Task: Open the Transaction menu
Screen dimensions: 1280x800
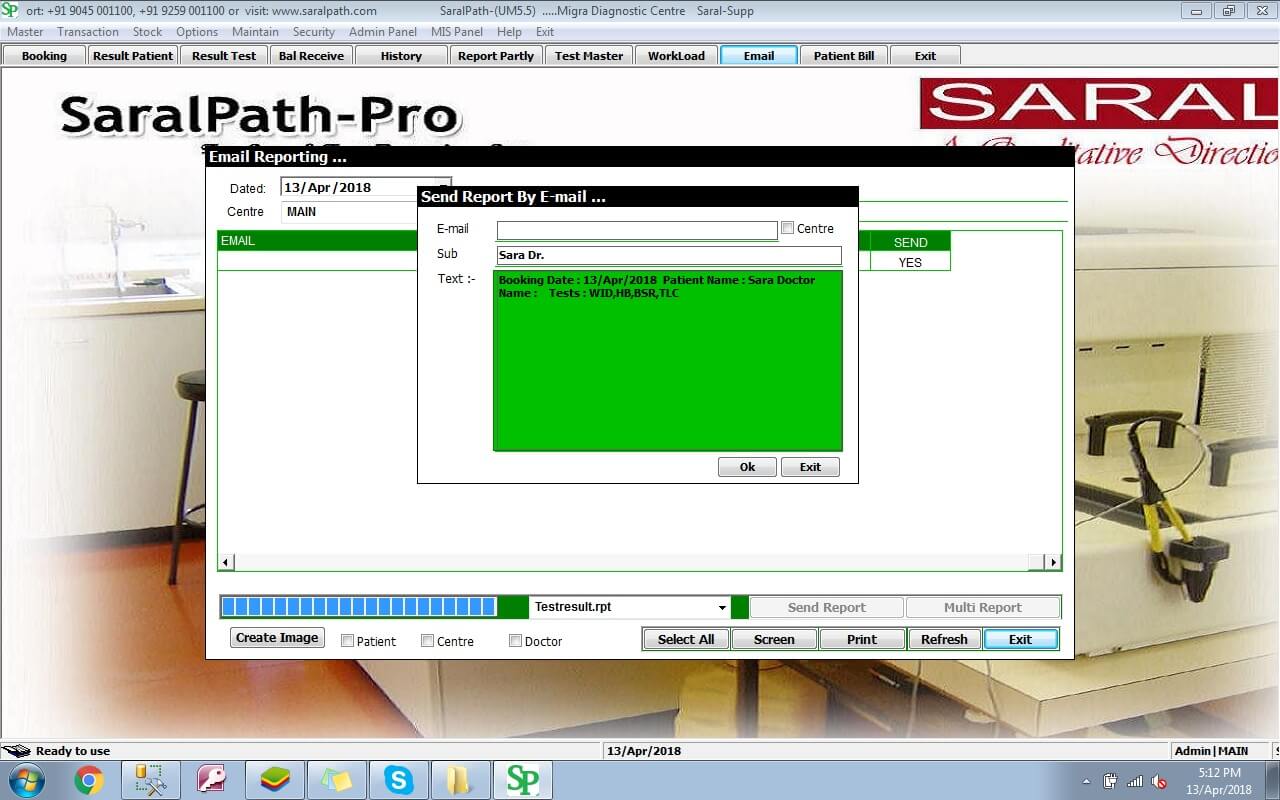Action: click(88, 32)
